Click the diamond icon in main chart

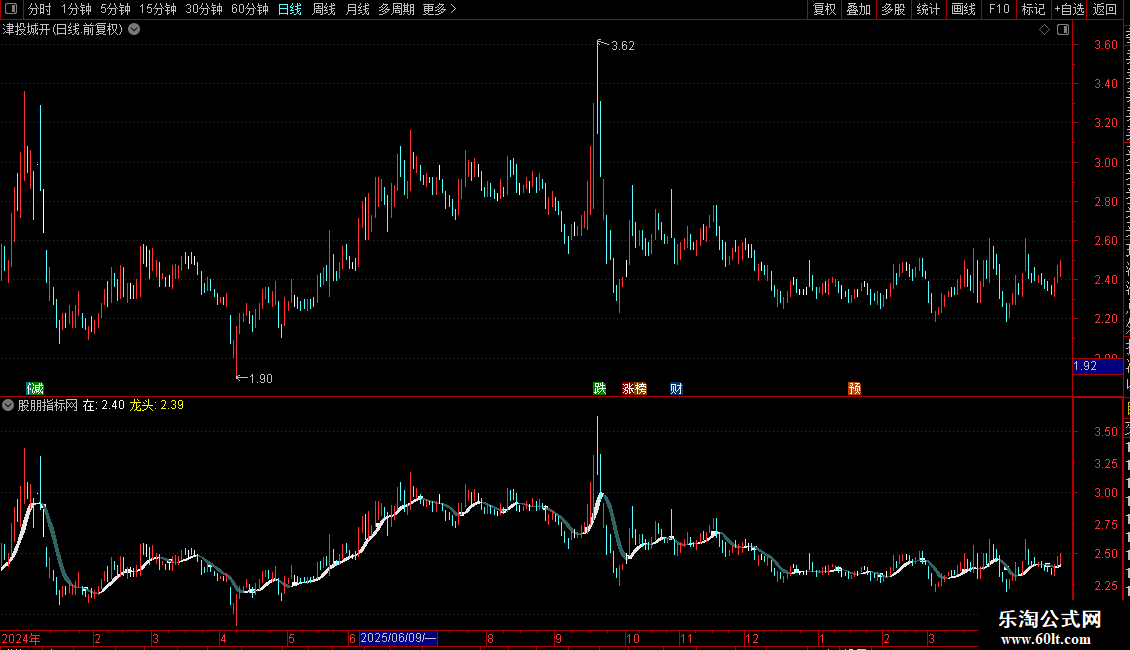(1044, 30)
